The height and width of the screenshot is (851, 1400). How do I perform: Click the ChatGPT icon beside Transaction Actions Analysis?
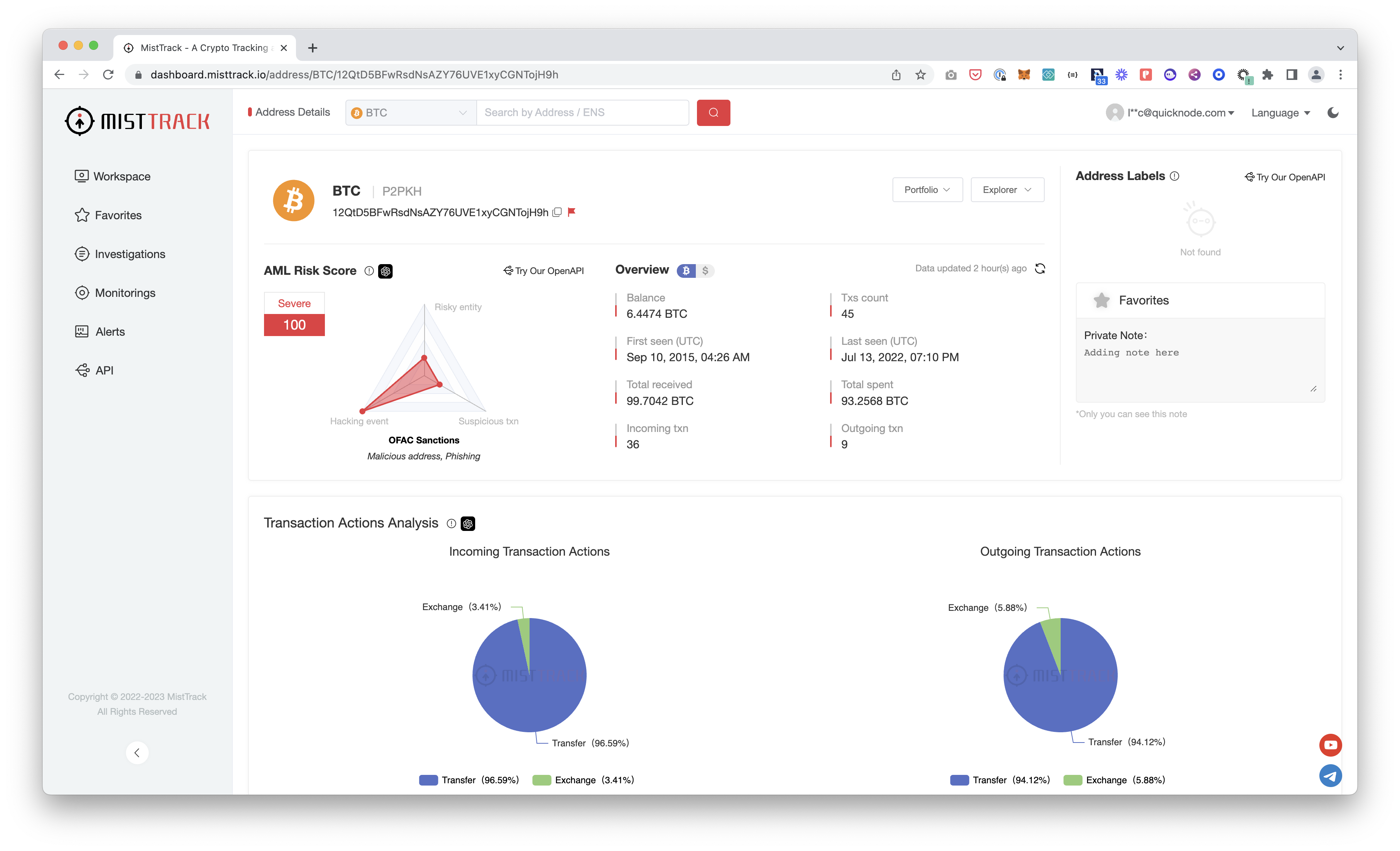(x=468, y=524)
